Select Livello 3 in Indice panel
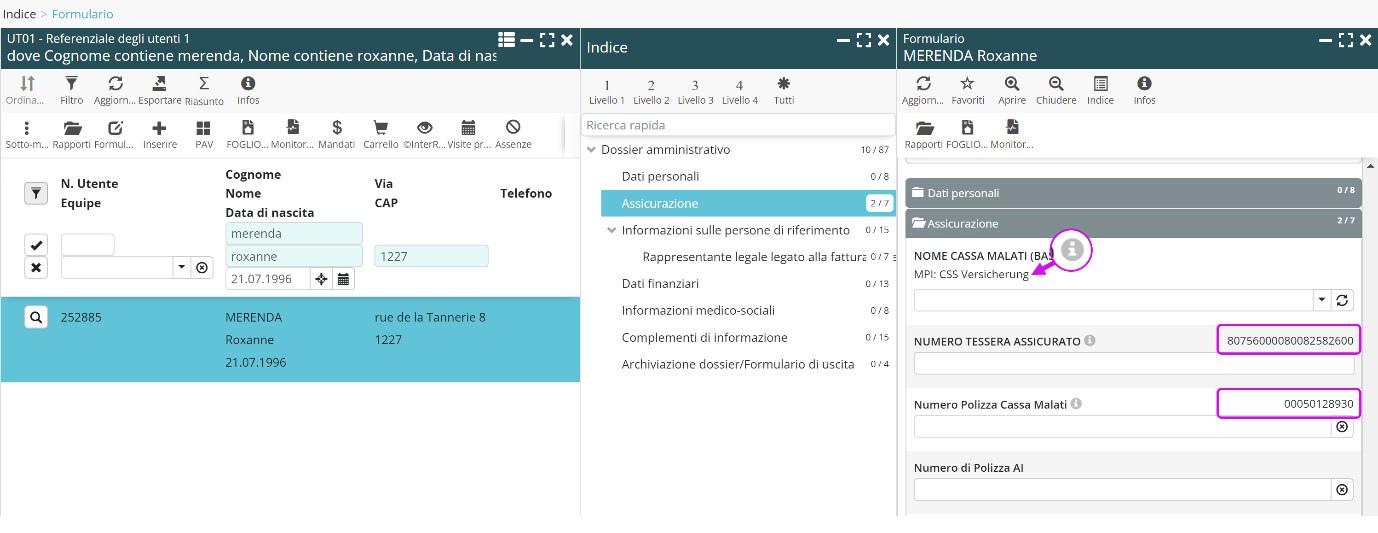The image size is (1378, 533). pos(695,90)
